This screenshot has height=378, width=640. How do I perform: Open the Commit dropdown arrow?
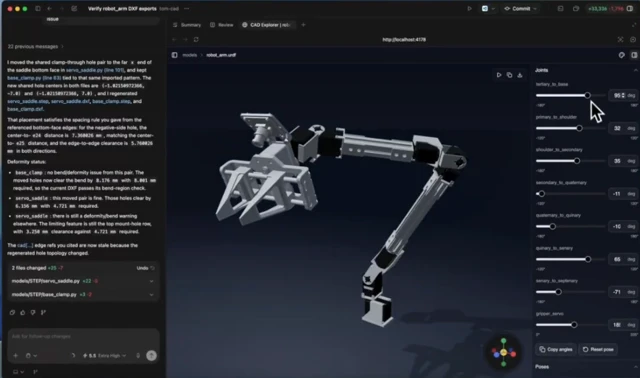coord(535,9)
